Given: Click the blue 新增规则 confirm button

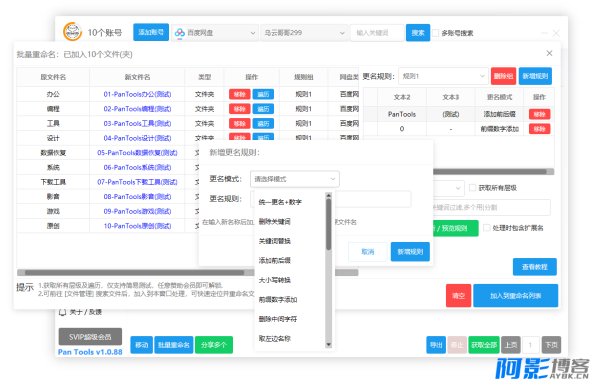Looking at the screenshot, I should 410,251.
